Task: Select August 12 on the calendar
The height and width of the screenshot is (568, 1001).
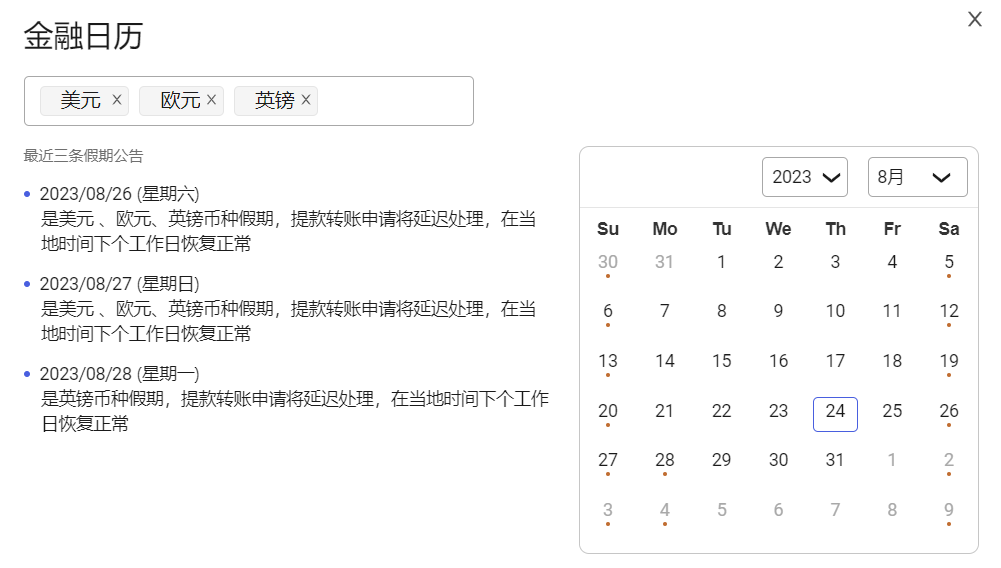Action: (x=949, y=312)
